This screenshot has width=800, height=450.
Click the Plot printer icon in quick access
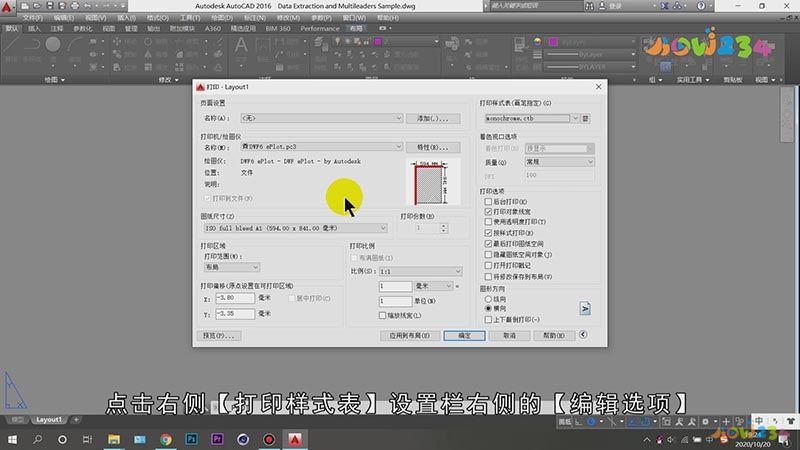[74, 6]
